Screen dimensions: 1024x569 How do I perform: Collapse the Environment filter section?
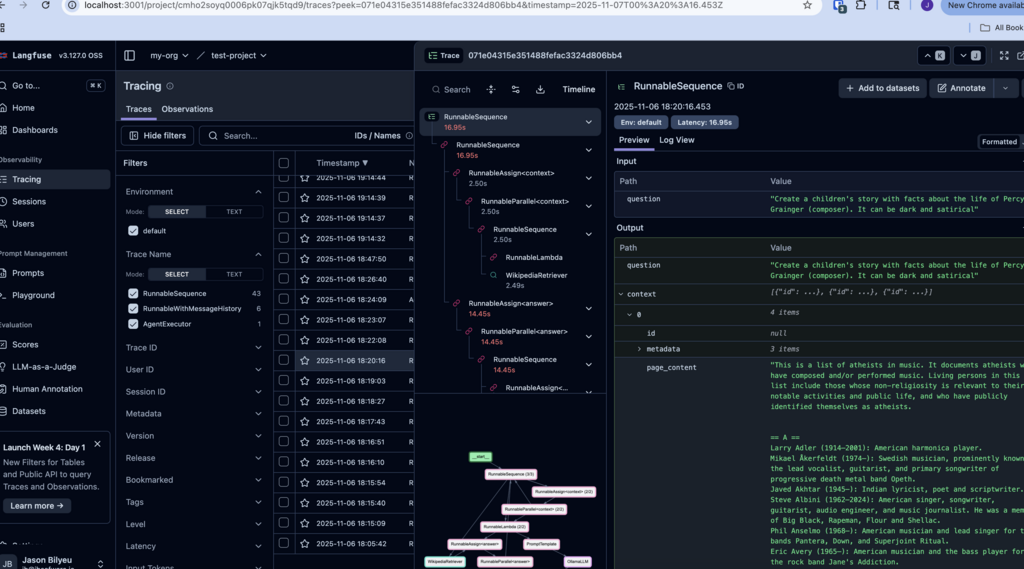pyautogui.click(x=258, y=192)
